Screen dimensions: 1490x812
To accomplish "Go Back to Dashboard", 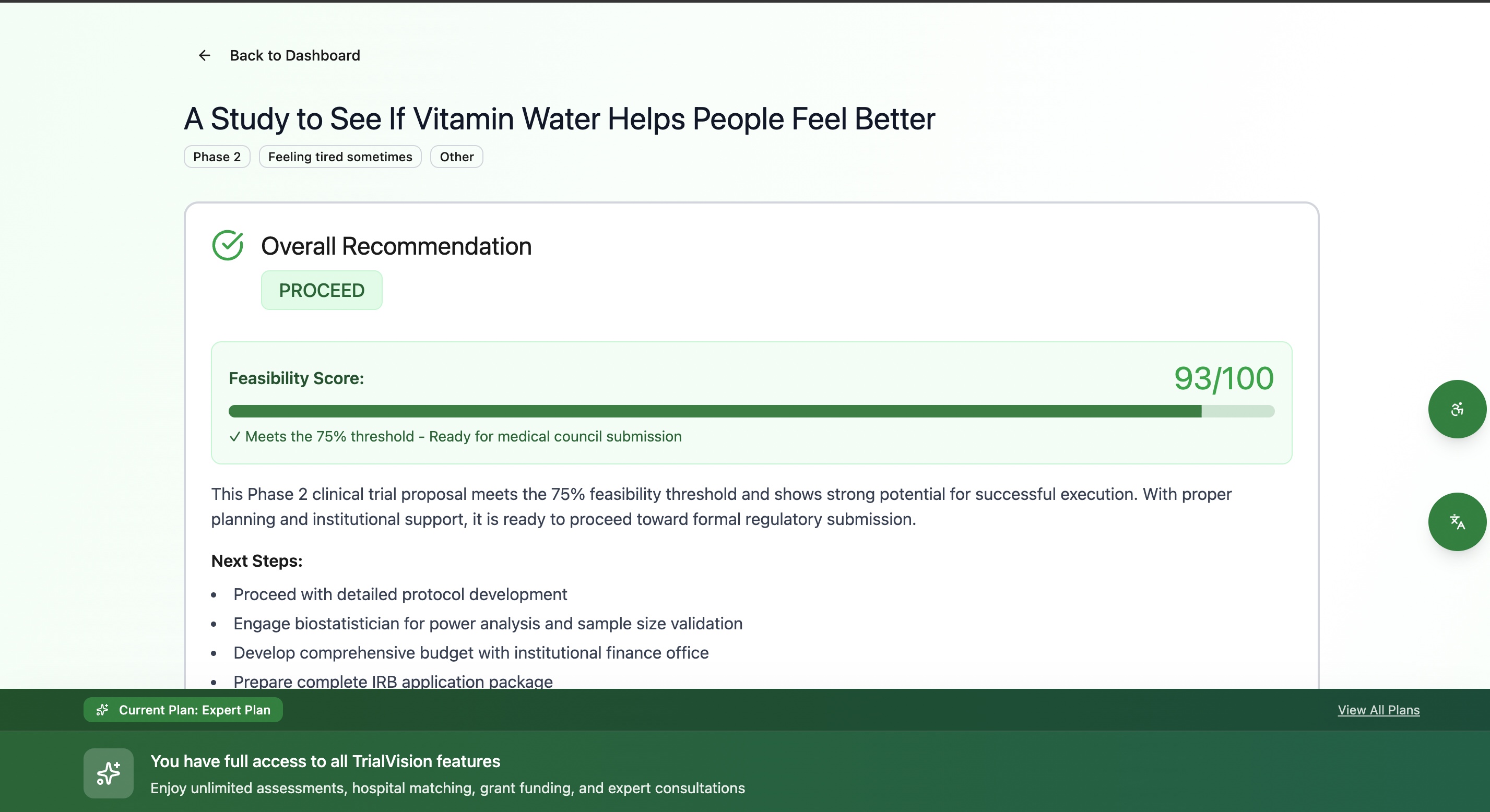I will [294, 55].
